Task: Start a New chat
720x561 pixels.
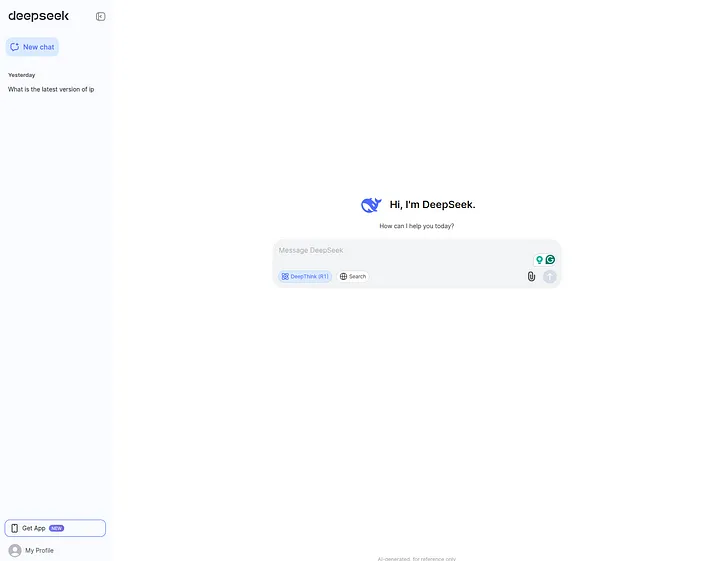Action: click(x=32, y=47)
